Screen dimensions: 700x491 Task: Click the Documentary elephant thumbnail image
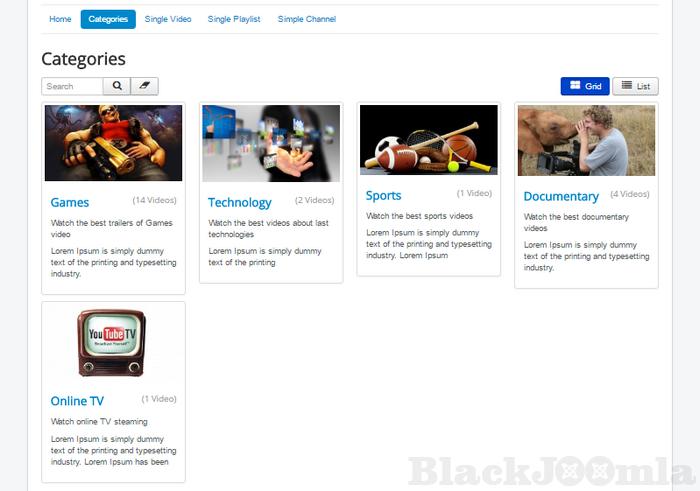(586, 140)
